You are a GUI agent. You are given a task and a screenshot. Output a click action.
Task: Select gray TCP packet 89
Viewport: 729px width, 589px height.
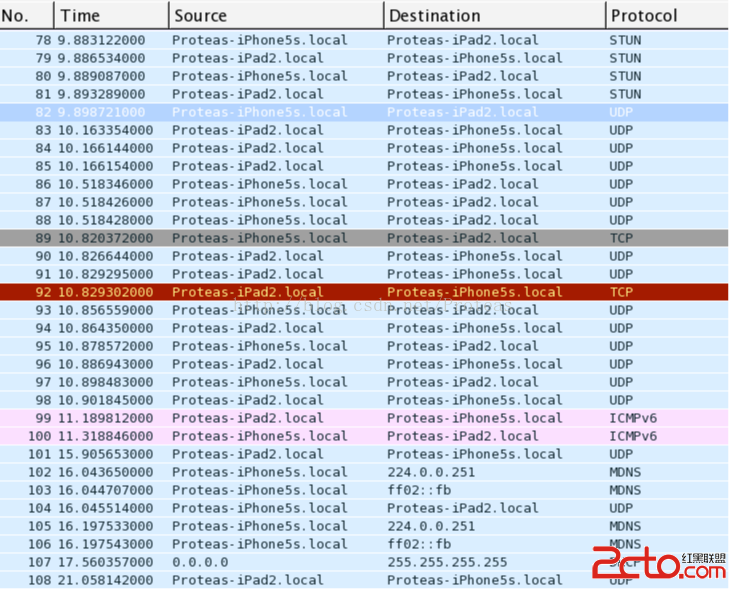(364, 238)
